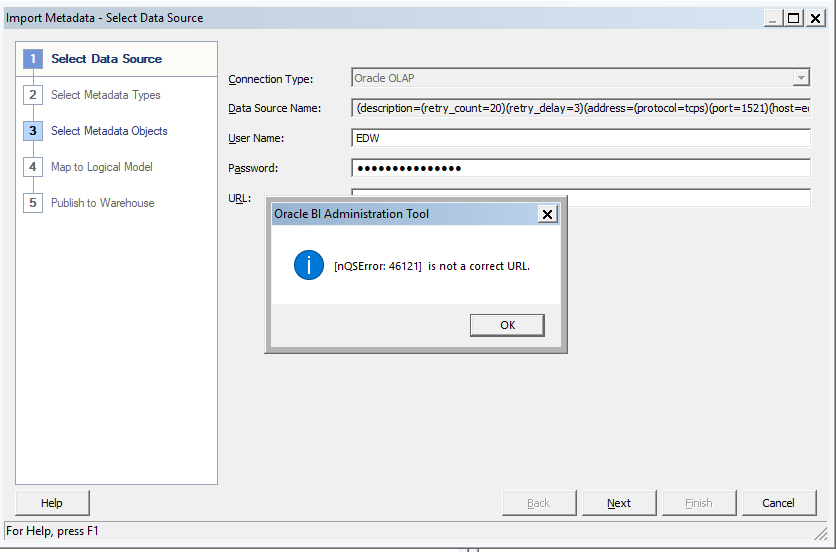The width and height of the screenshot is (836, 552).
Task: Open the Connection Type dropdown
Action: point(800,78)
